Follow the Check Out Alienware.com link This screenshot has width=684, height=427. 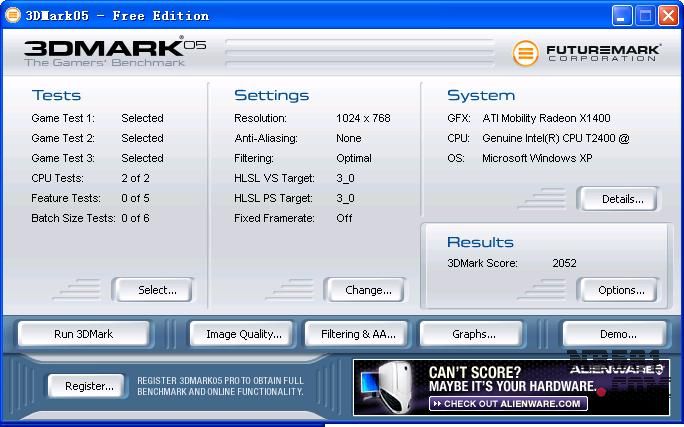[x=508, y=403]
